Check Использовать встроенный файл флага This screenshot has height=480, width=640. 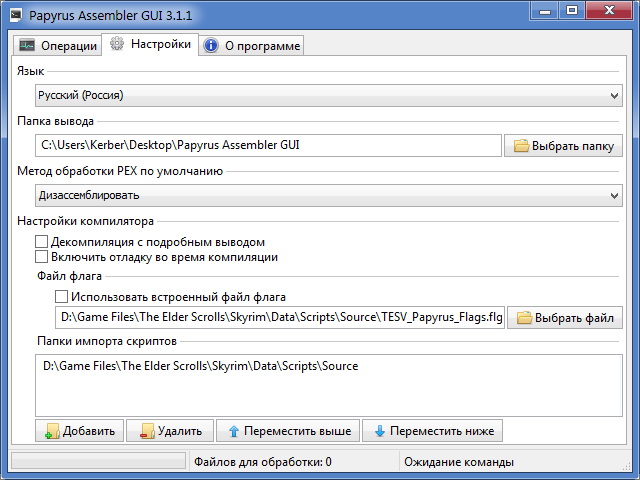62,297
